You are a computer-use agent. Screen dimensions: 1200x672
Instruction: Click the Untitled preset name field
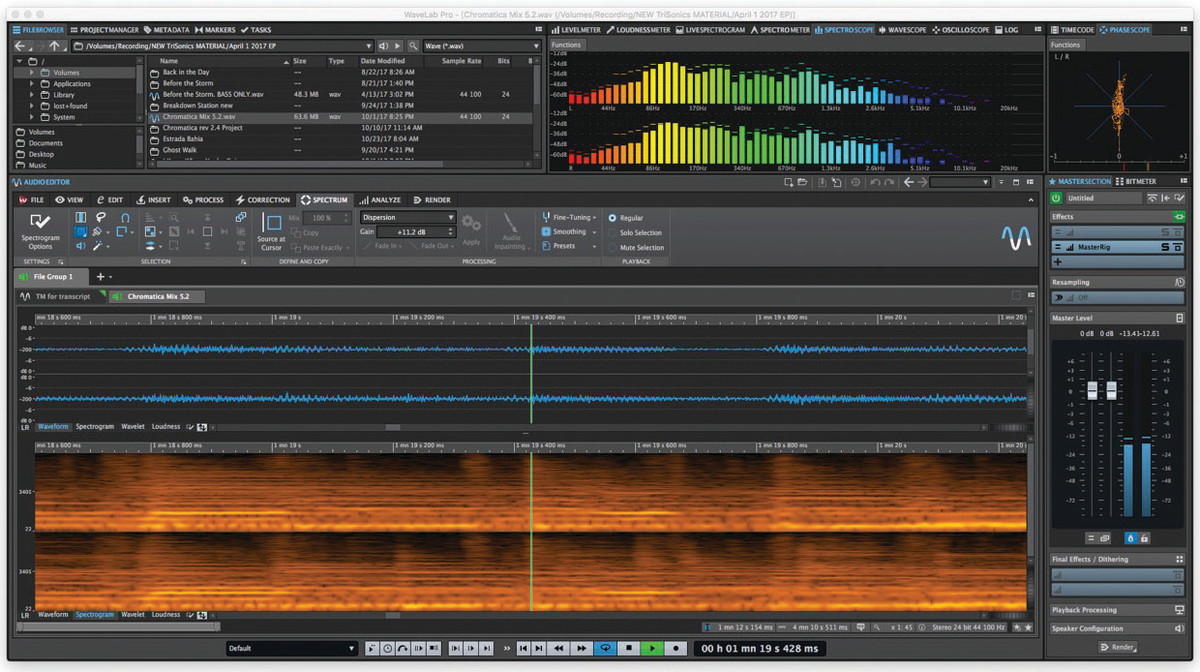coord(1106,198)
